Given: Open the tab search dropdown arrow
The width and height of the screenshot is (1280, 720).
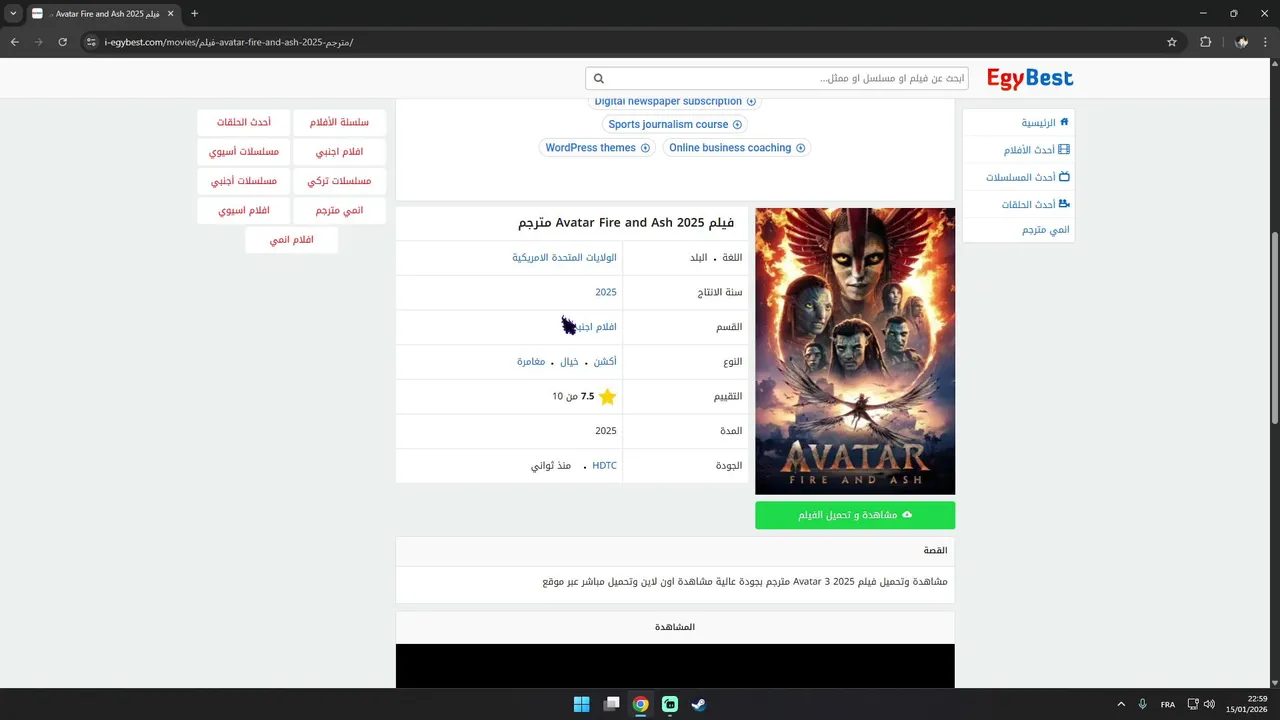Looking at the screenshot, I should [x=13, y=14].
